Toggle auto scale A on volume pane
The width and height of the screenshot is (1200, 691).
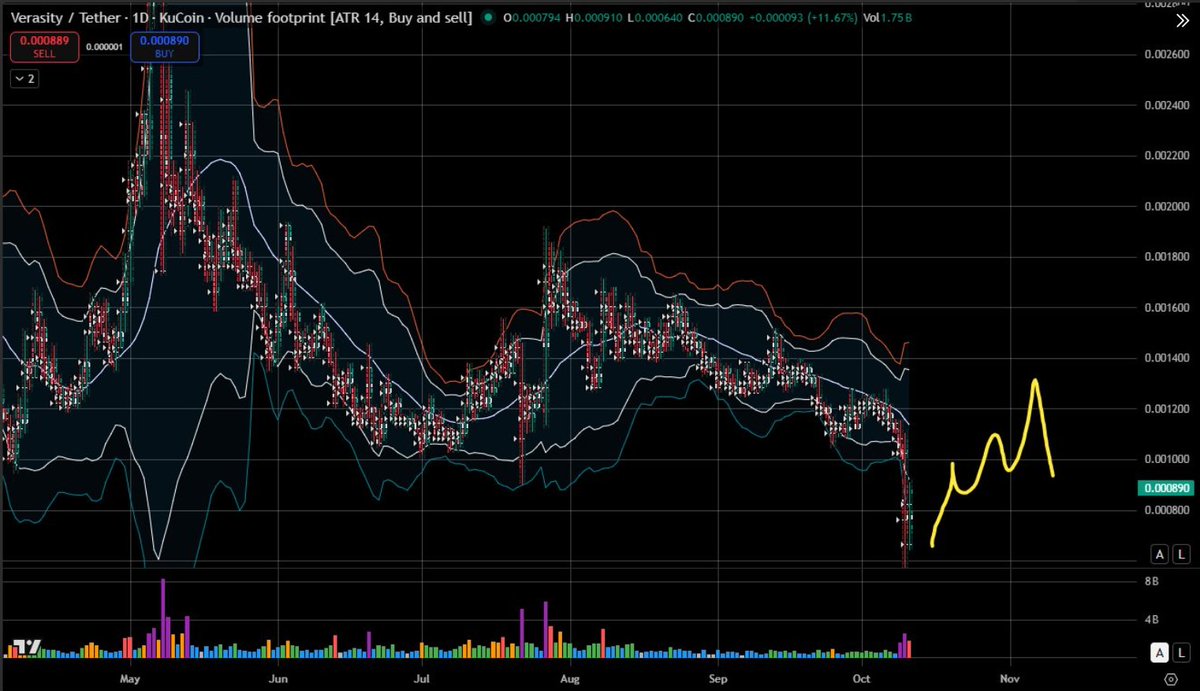pyautogui.click(x=1159, y=652)
